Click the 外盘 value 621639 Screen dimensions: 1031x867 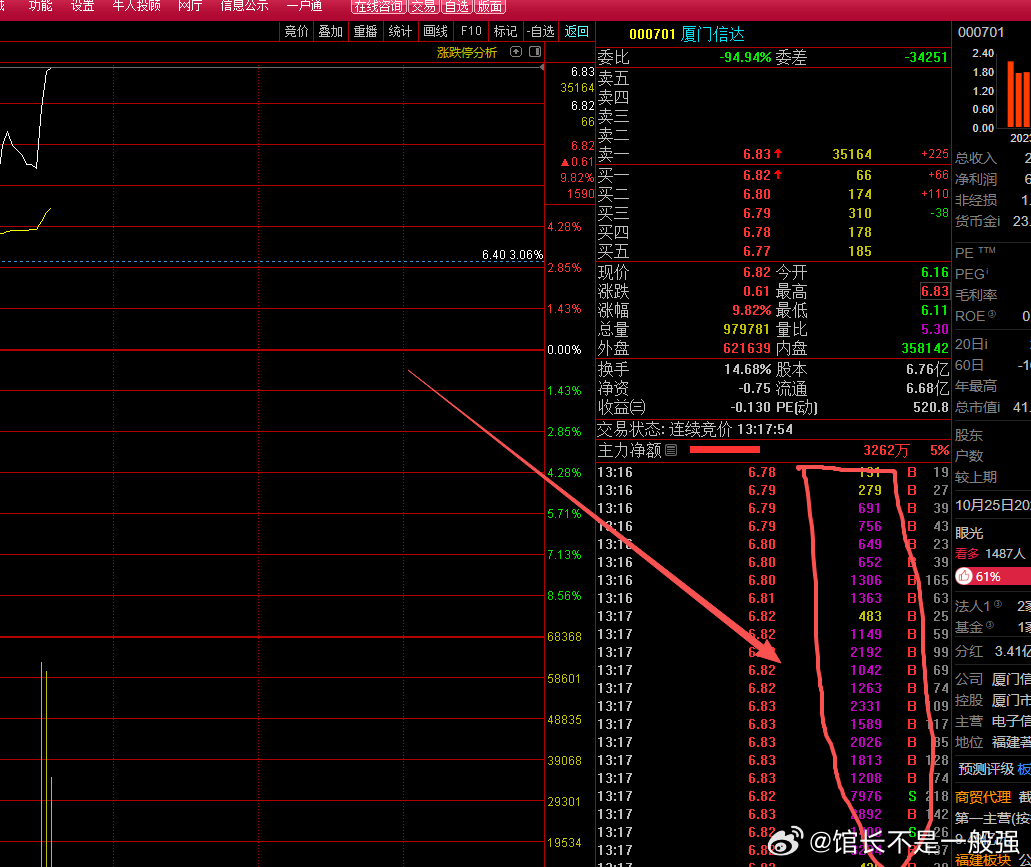[746, 348]
